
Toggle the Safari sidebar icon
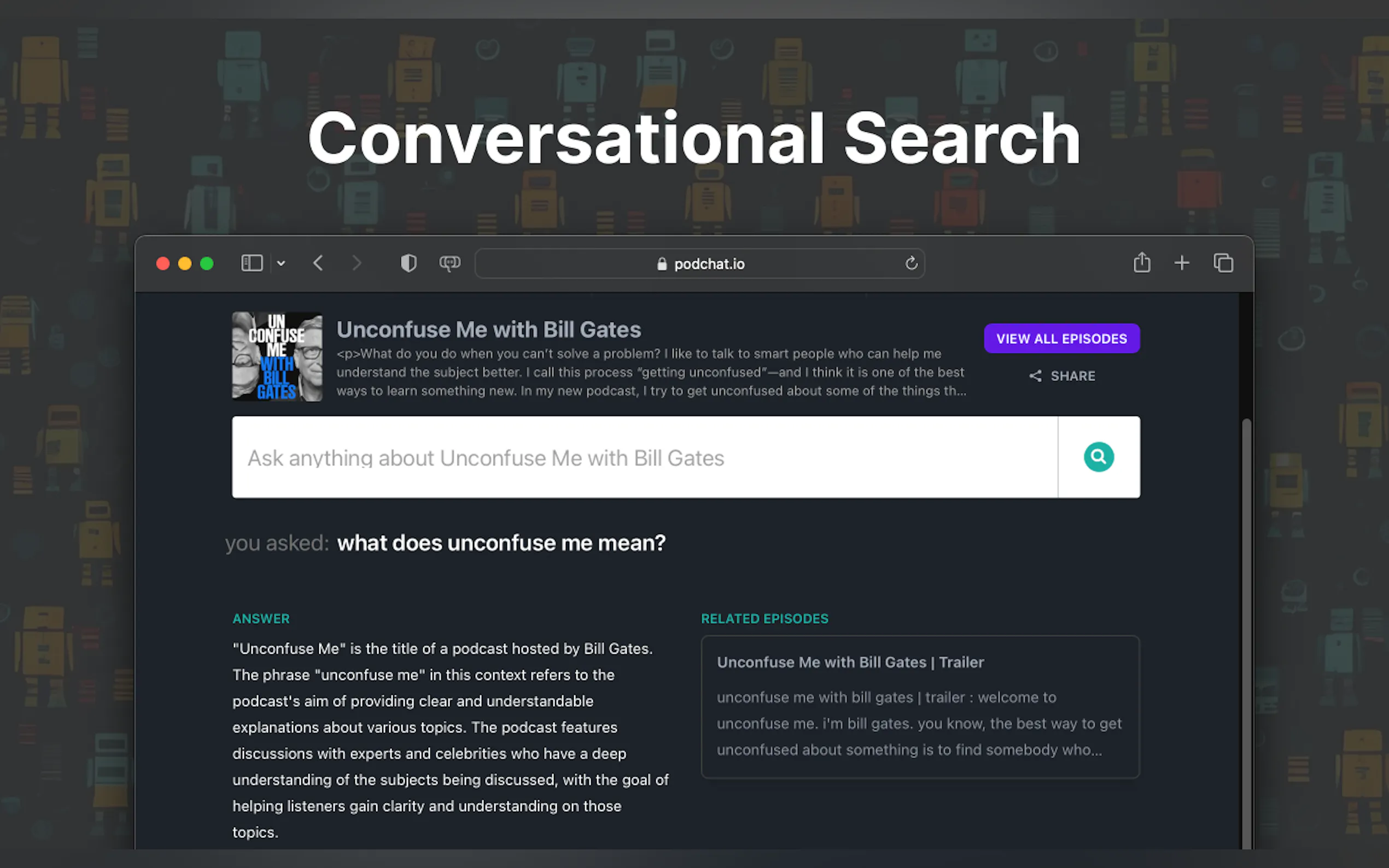coord(252,263)
